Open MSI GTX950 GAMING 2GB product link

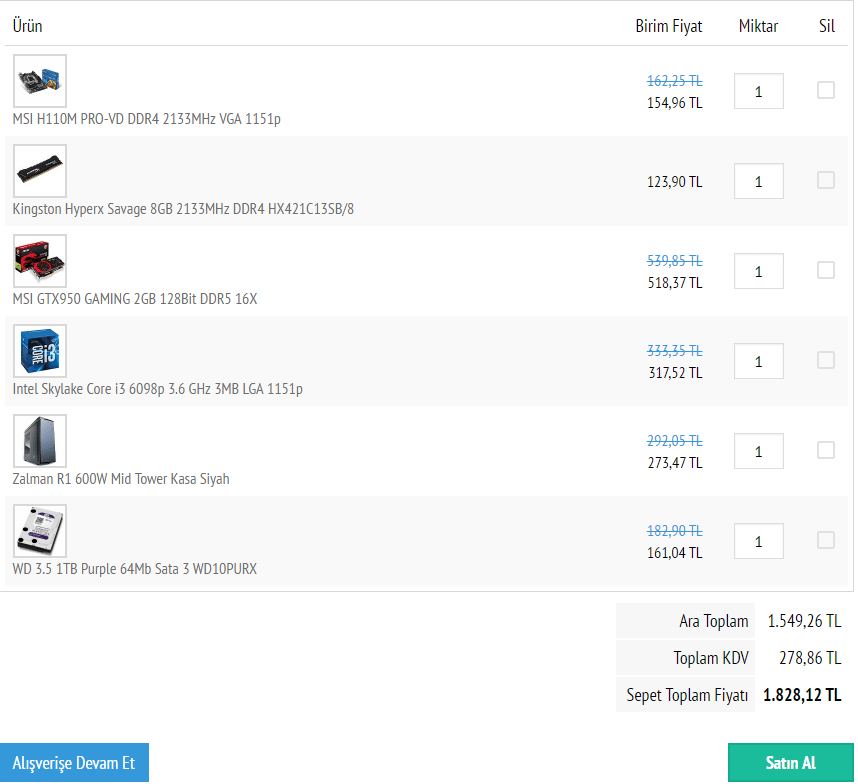point(135,299)
